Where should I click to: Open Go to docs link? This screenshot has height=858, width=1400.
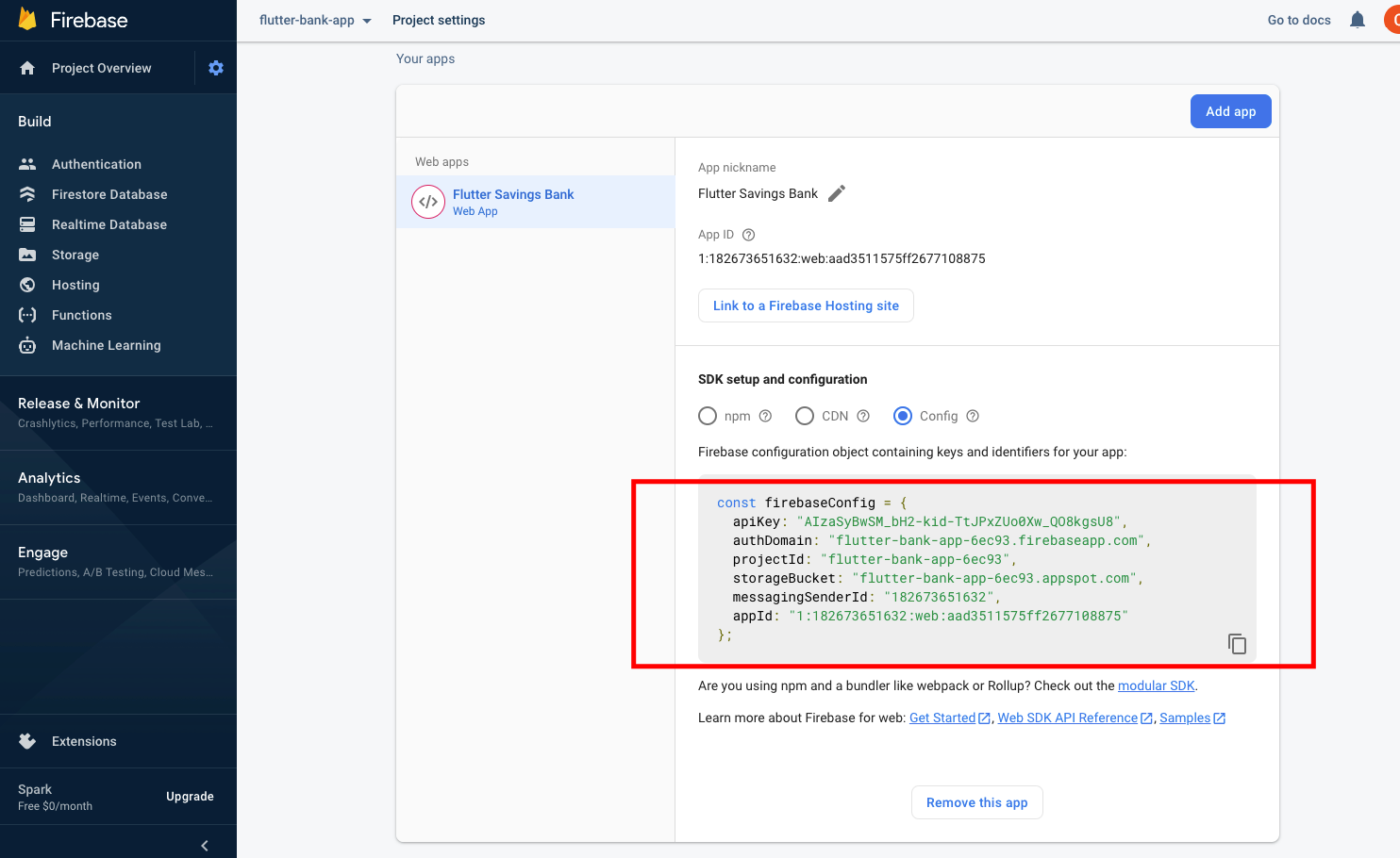(x=1299, y=20)
